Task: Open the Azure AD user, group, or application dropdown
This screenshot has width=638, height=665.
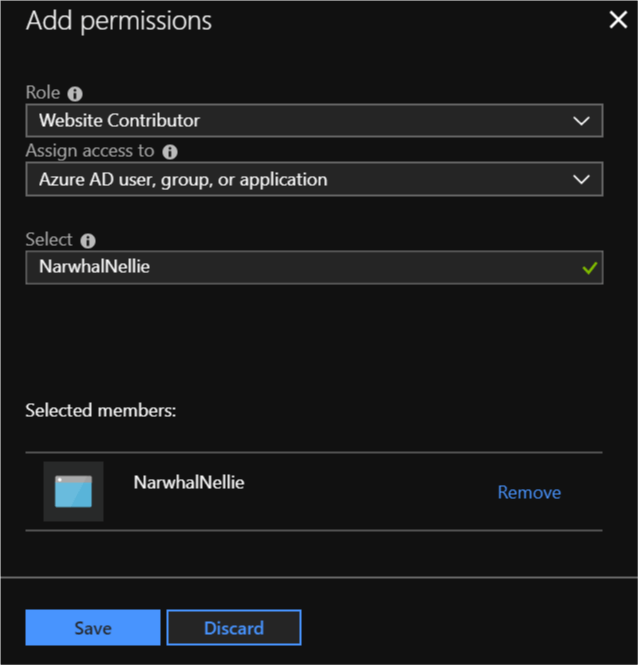Action: tap(314, 179)
